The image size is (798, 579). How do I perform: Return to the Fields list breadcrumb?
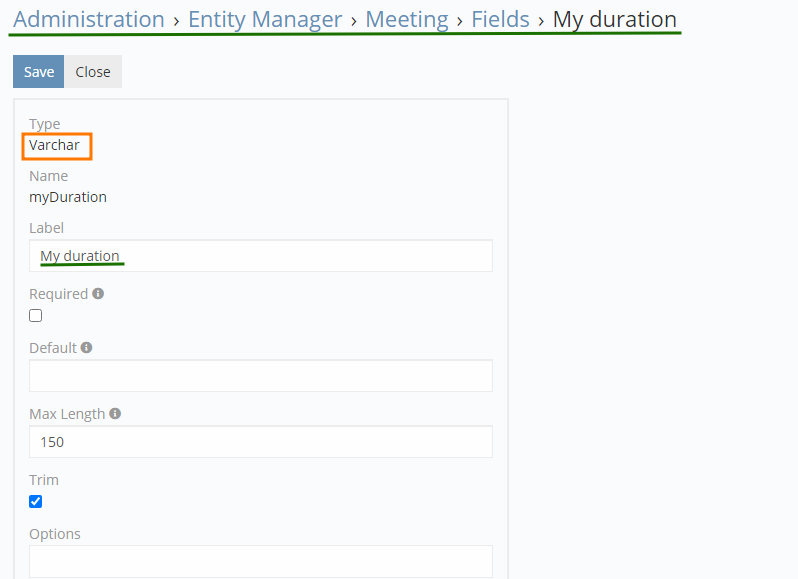[500, 19]
